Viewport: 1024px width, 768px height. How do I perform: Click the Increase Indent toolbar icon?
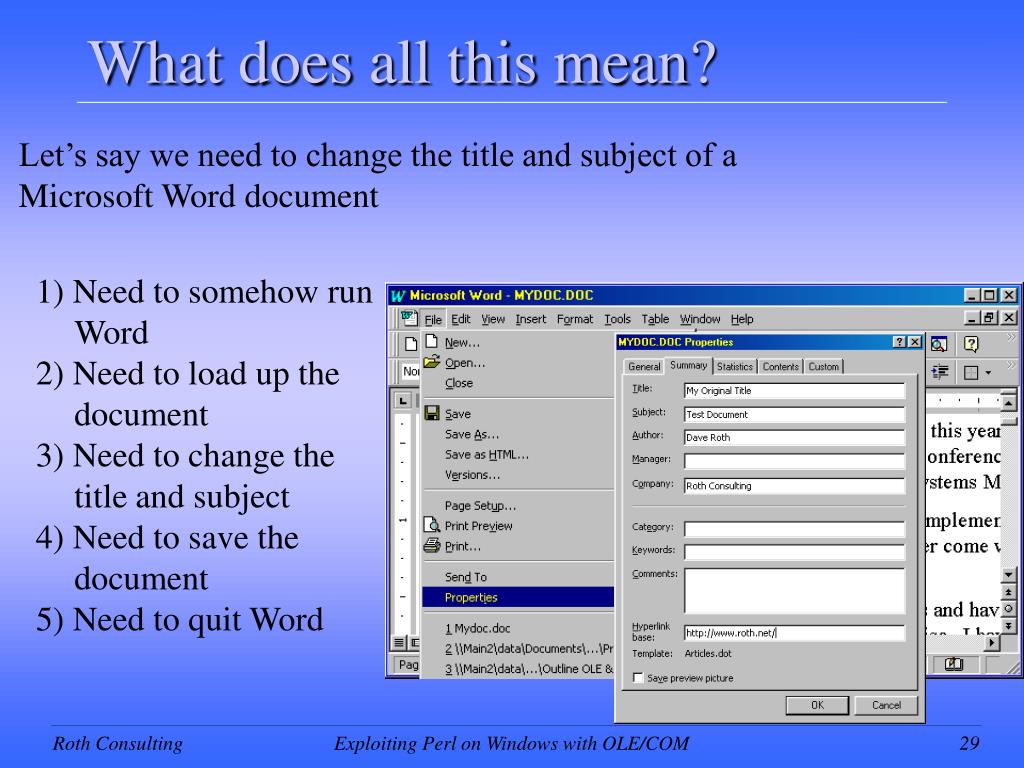pos(939,372)
